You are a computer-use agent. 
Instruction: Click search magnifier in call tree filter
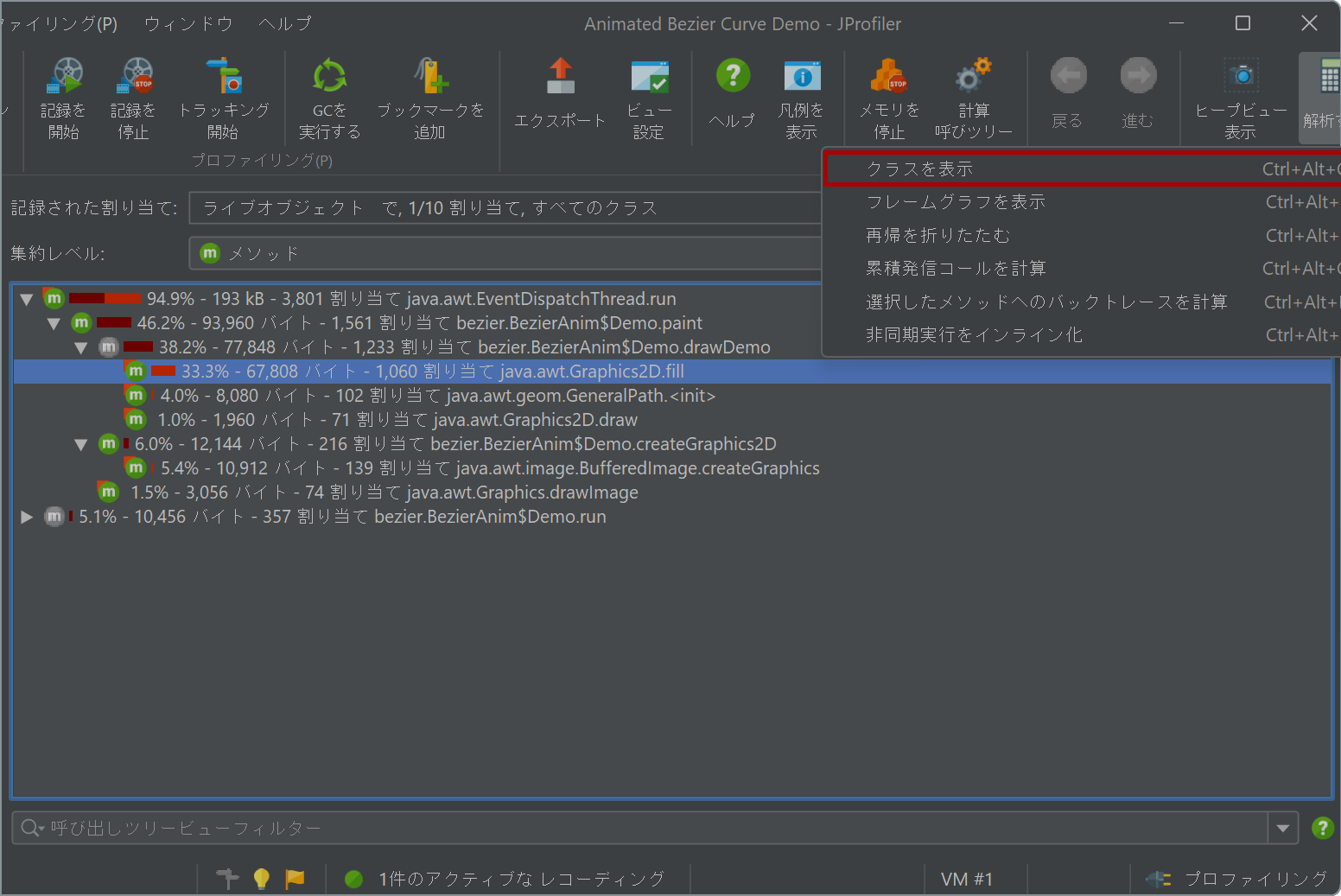point(31,828)
